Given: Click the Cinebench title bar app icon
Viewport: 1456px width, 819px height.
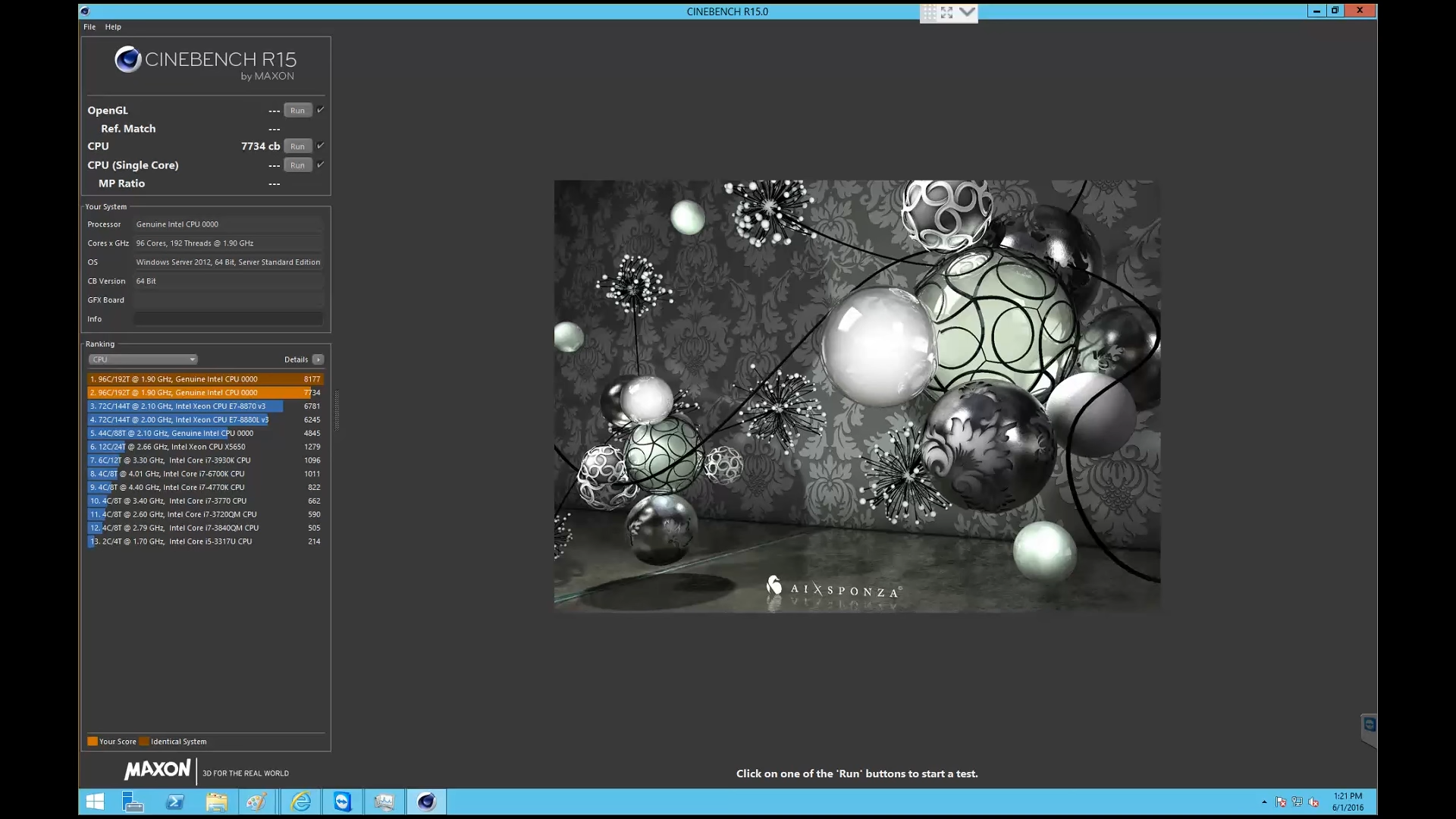Looking at the screenshot, I should click(x=85, y=11).
